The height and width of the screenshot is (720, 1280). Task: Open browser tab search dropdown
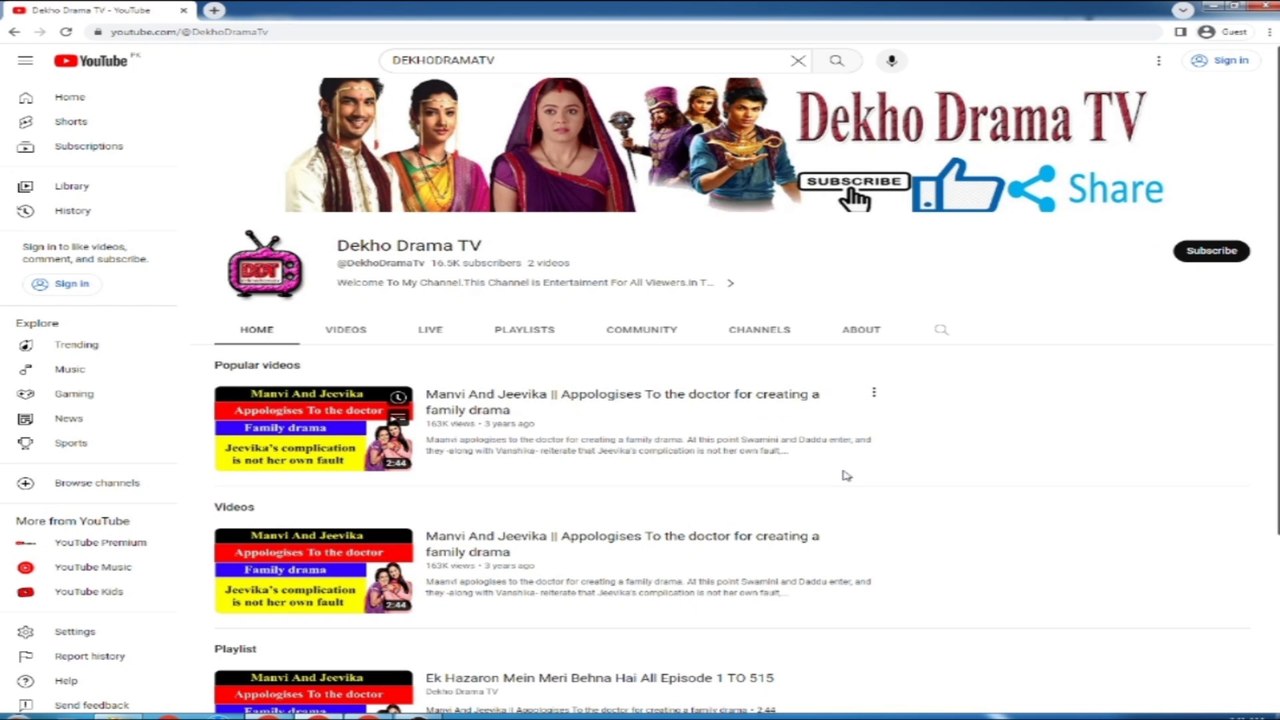pyautogui.click(x=1183, y=10)
